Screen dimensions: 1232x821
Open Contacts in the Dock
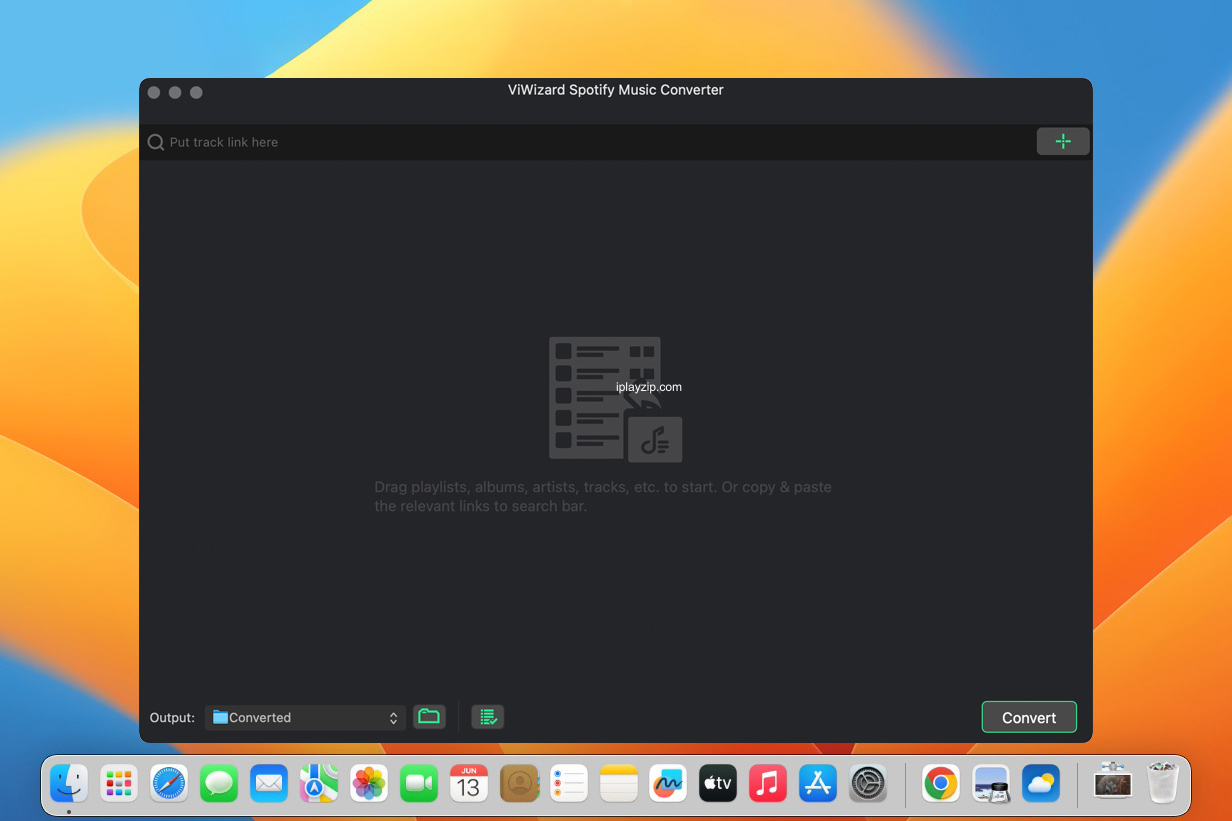(x=519, y=784)
